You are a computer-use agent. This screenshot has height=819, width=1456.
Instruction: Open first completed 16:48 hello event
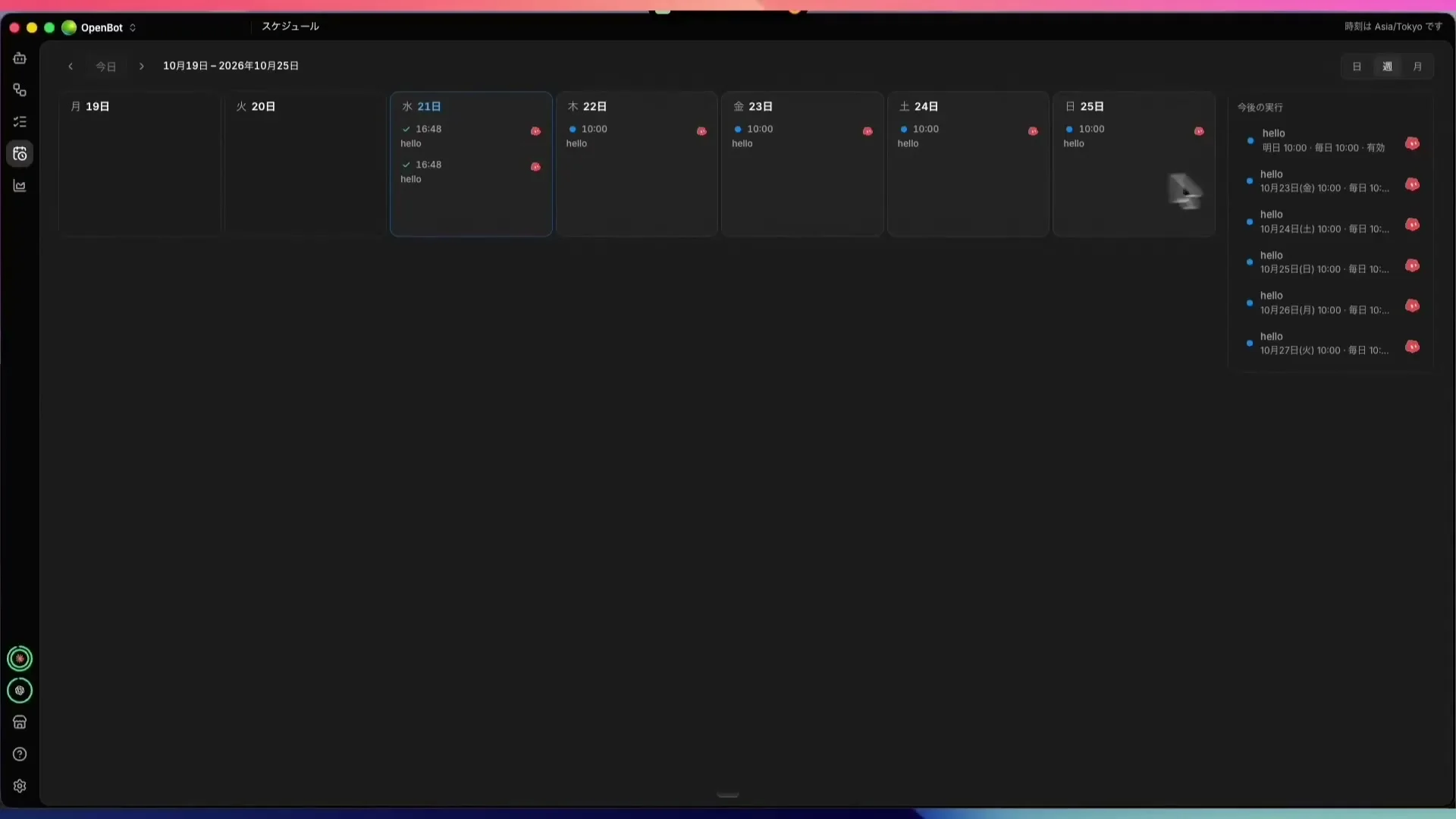[471, 136]
